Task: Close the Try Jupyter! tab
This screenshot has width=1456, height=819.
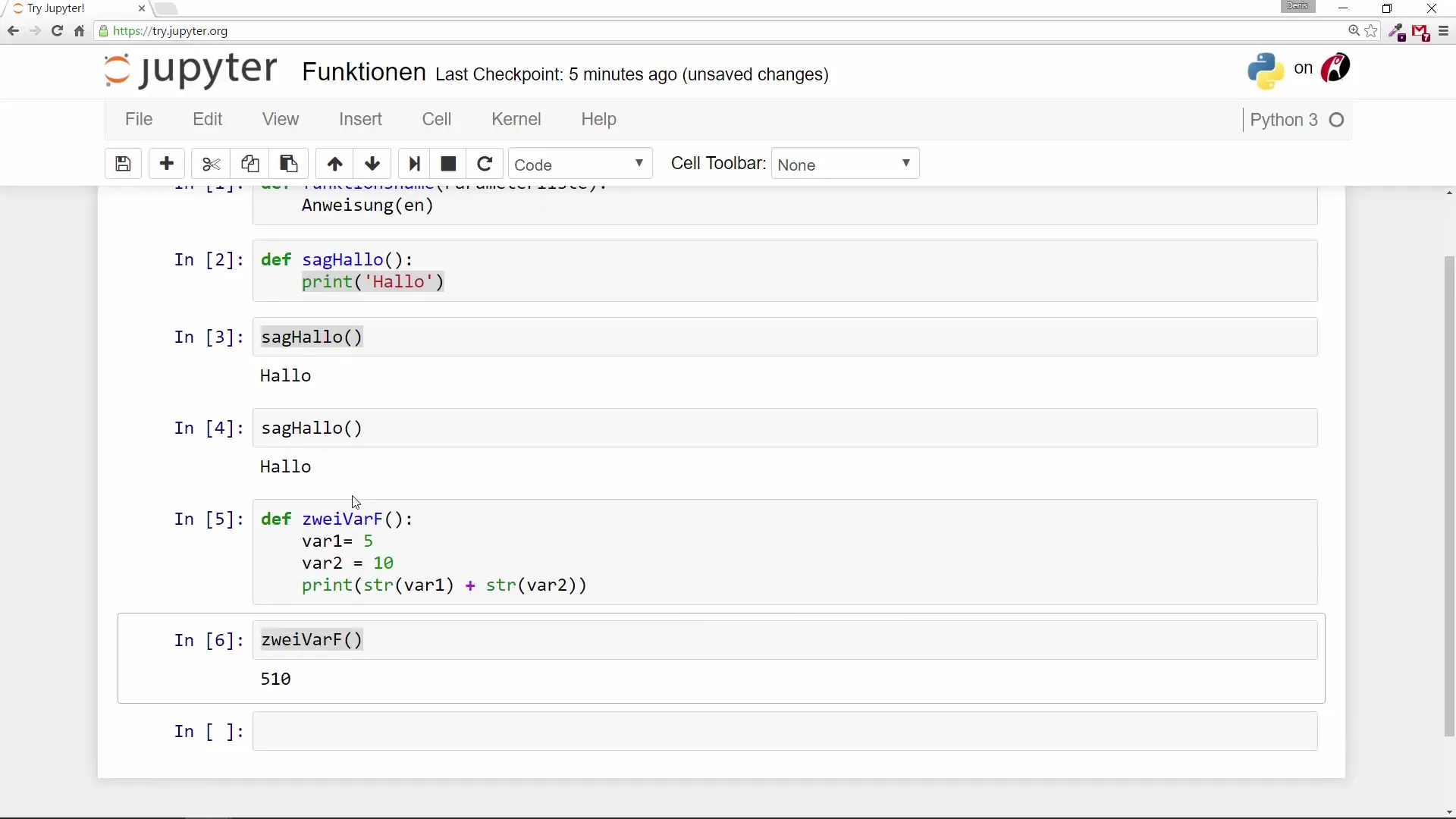Action: 142,8
